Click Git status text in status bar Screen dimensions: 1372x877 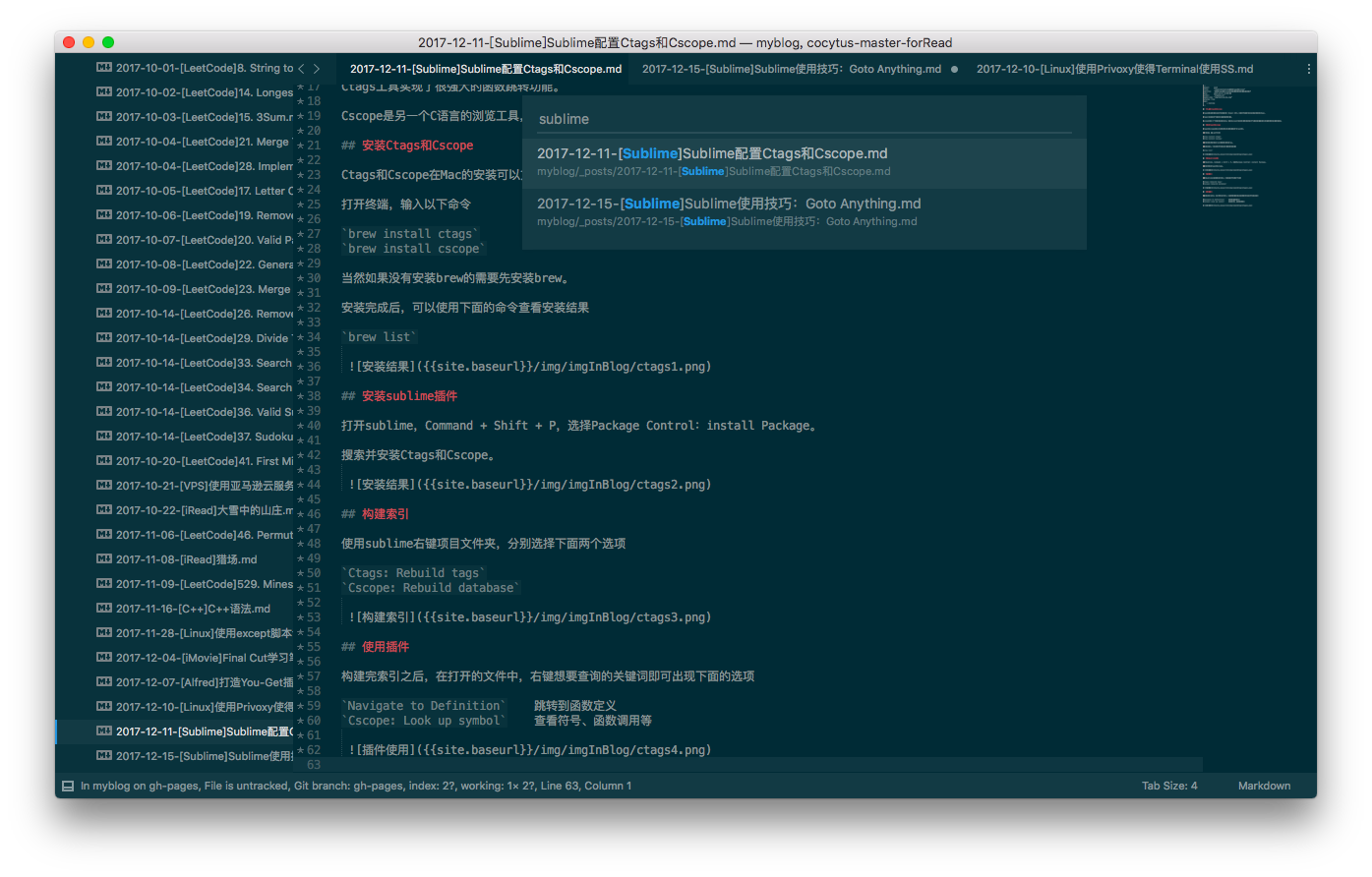point(356,787)
